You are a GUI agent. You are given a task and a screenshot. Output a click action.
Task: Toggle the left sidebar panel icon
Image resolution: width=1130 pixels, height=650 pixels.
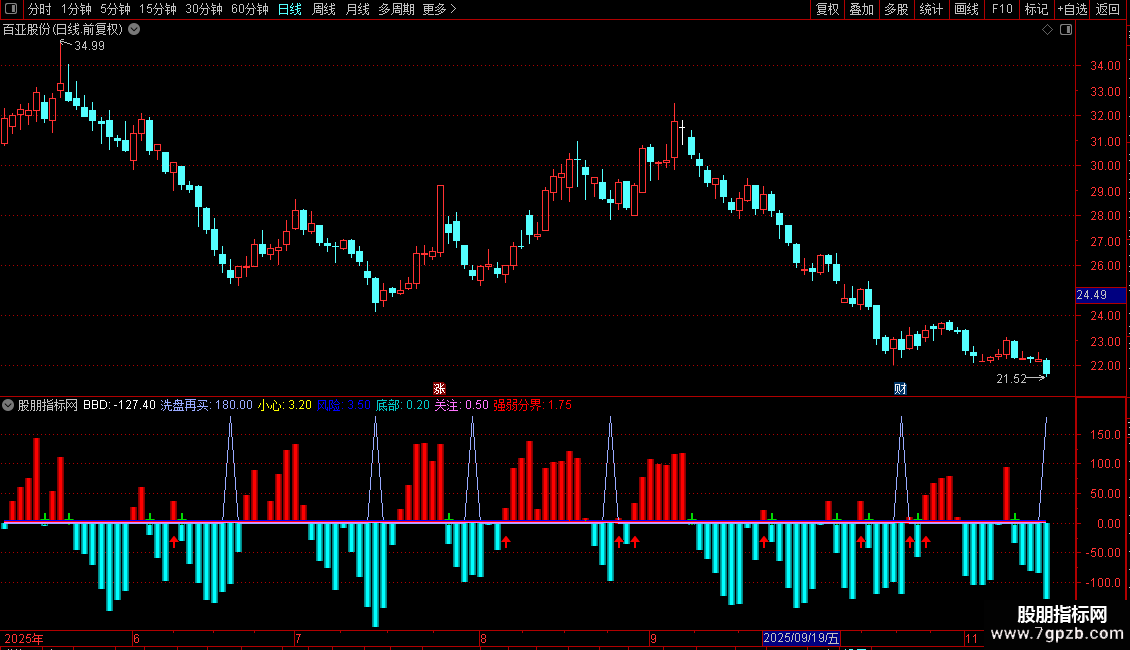[11, 9]
